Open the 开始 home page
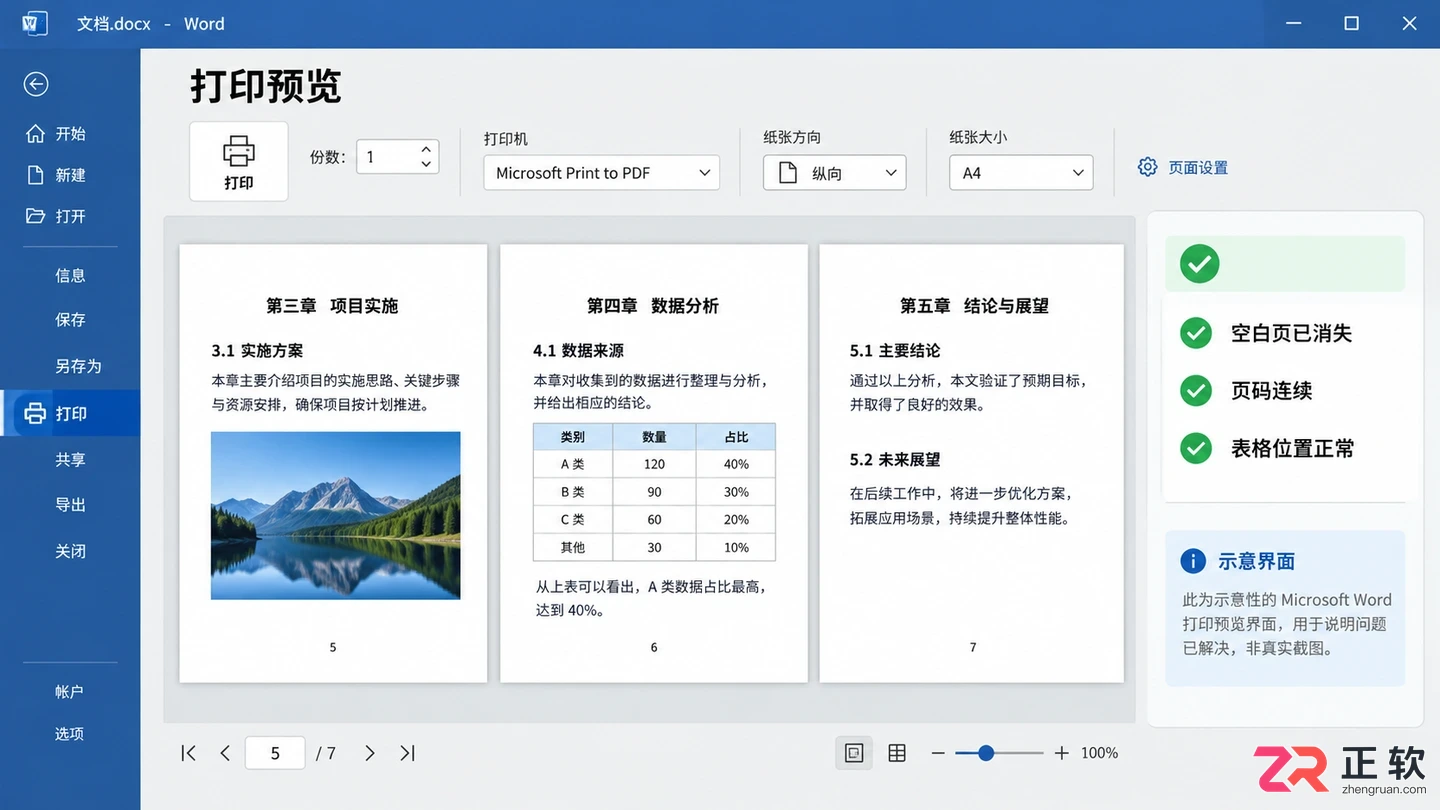This screenshot has width=1440, height=810. [x=56, y=134]
